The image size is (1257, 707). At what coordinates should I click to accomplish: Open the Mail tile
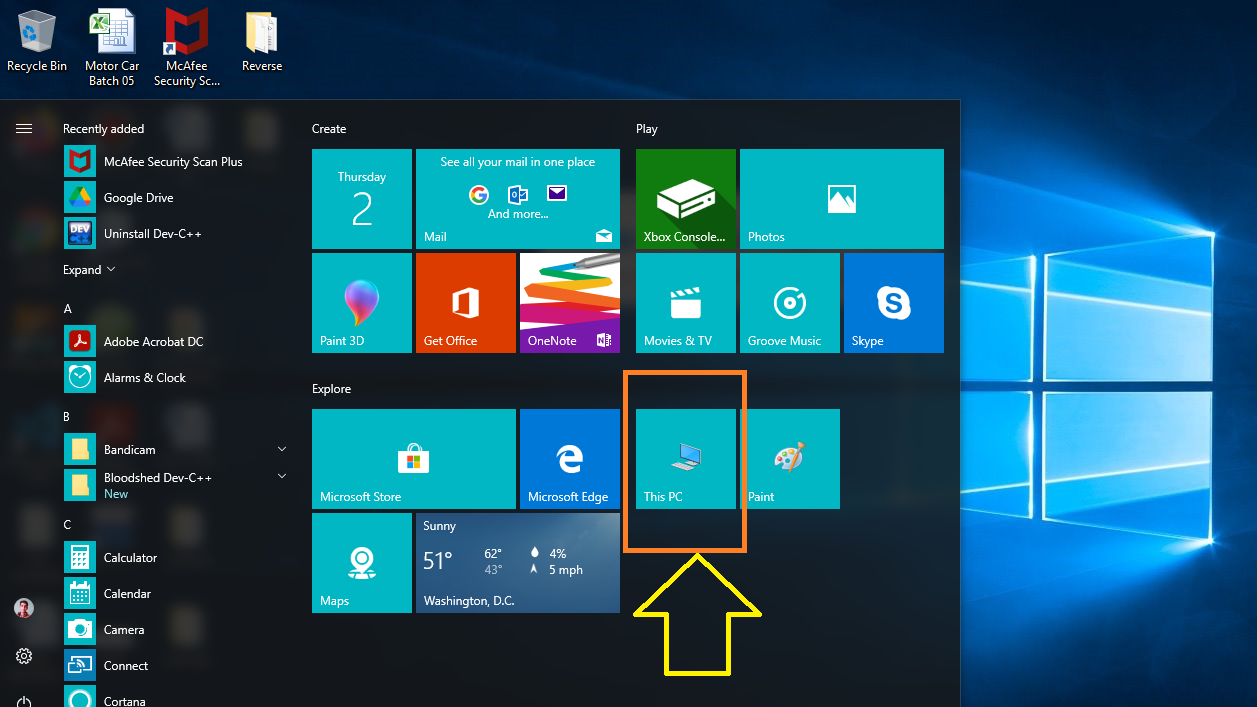click(518, 199)
